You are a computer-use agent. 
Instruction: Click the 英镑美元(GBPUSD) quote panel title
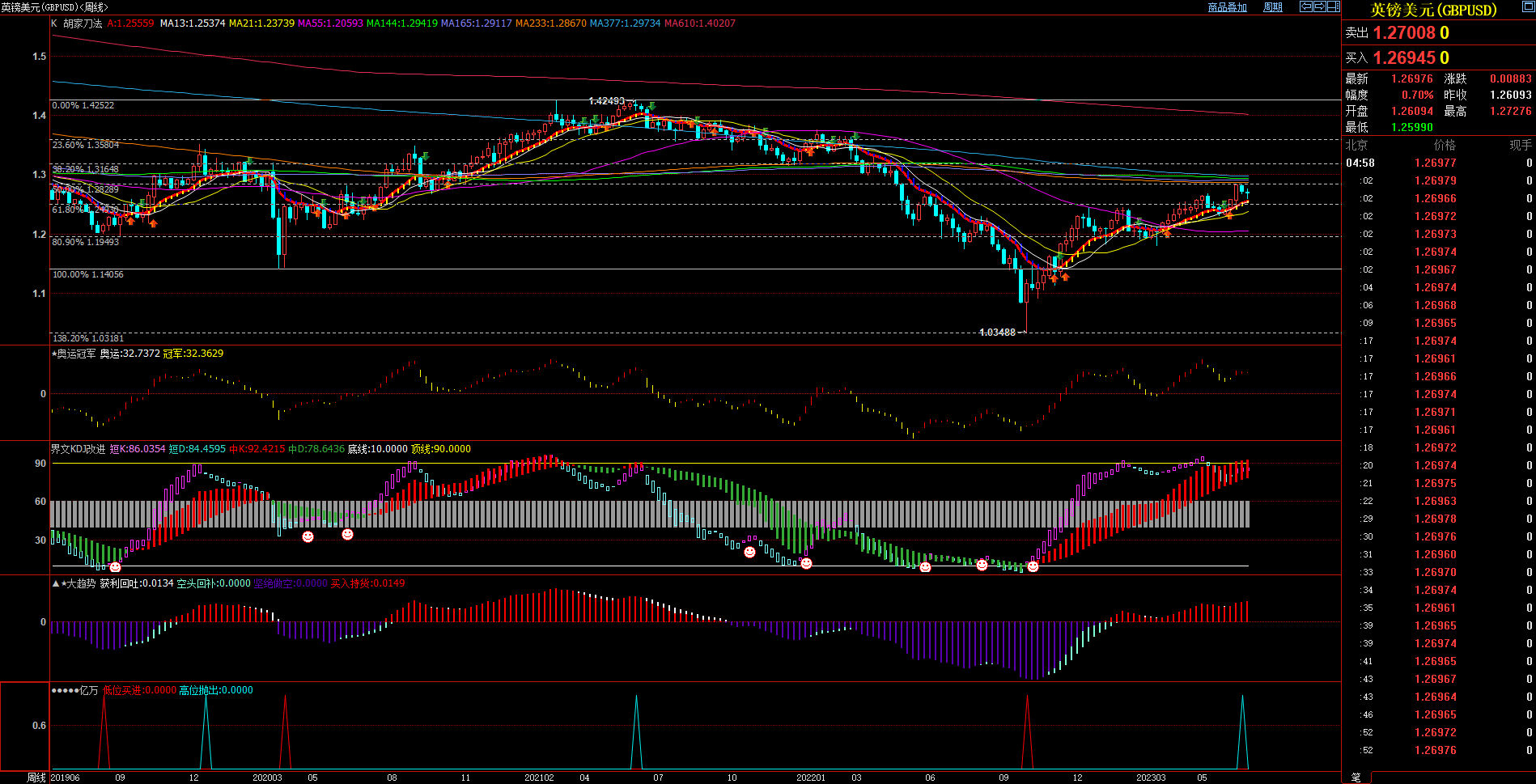1433,11
